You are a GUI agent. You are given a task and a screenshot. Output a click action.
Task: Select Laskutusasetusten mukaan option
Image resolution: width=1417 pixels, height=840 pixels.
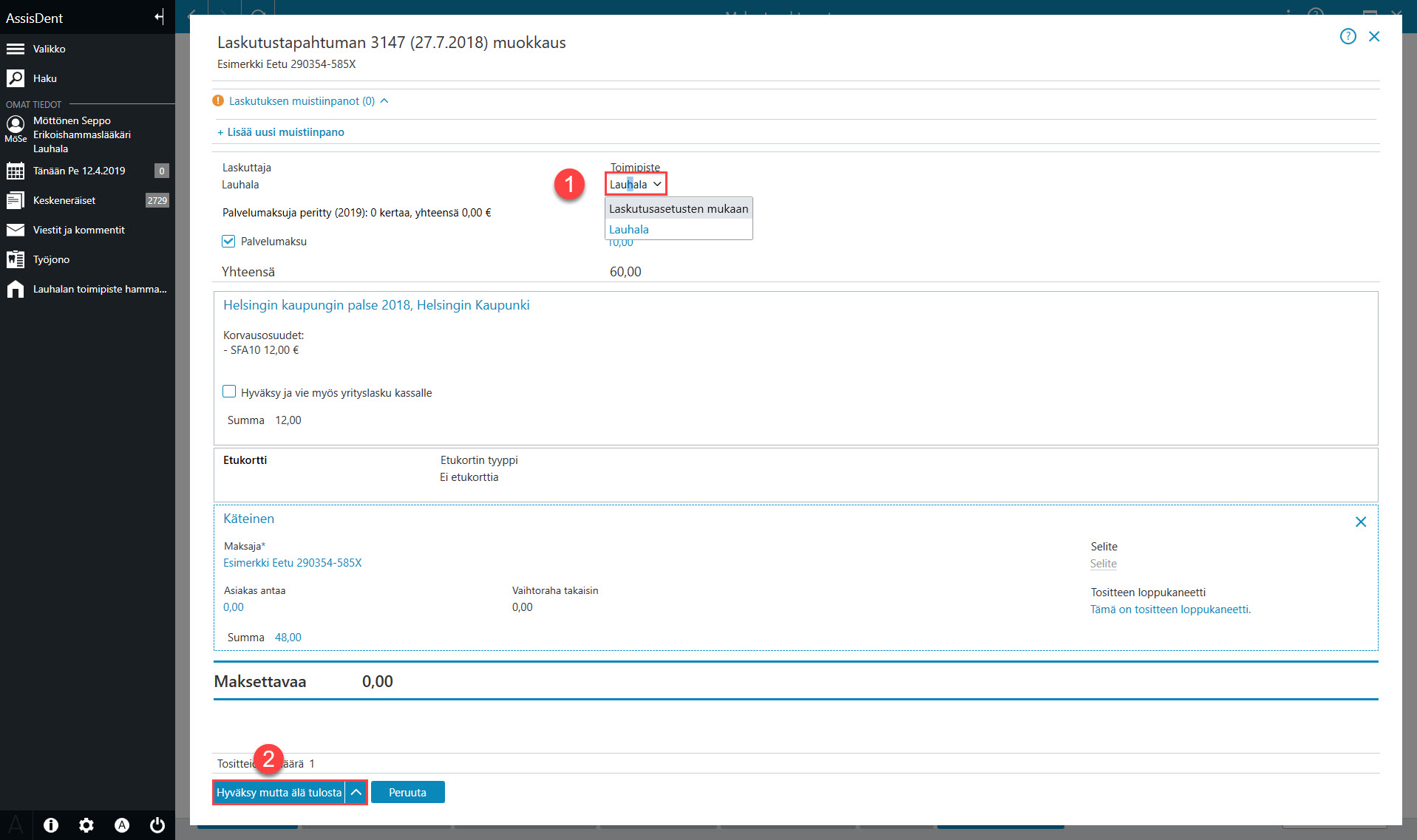click(x=679, y=209)
